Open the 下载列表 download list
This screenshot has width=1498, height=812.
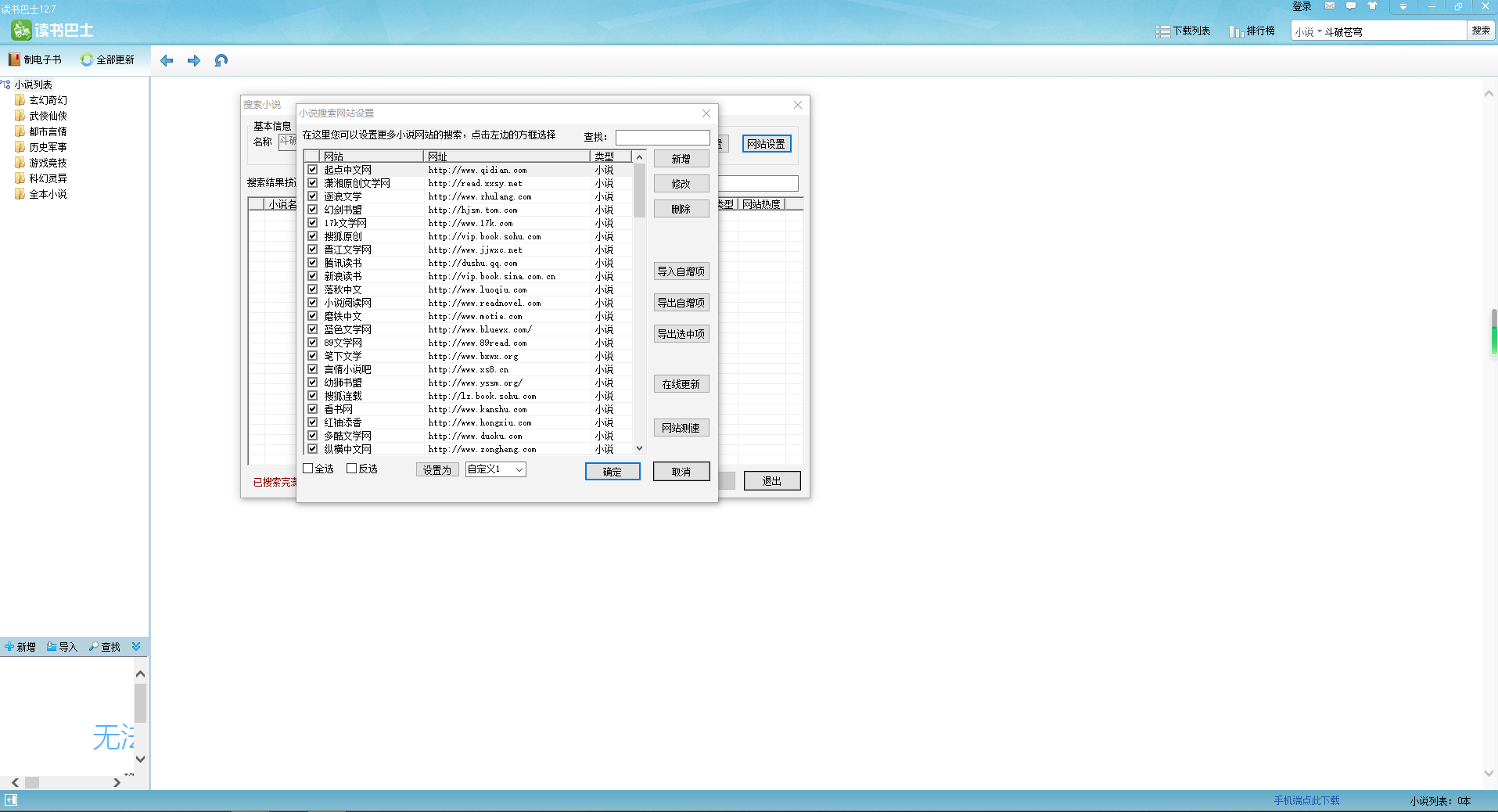pyautogui.click(x=1183, y=31)
